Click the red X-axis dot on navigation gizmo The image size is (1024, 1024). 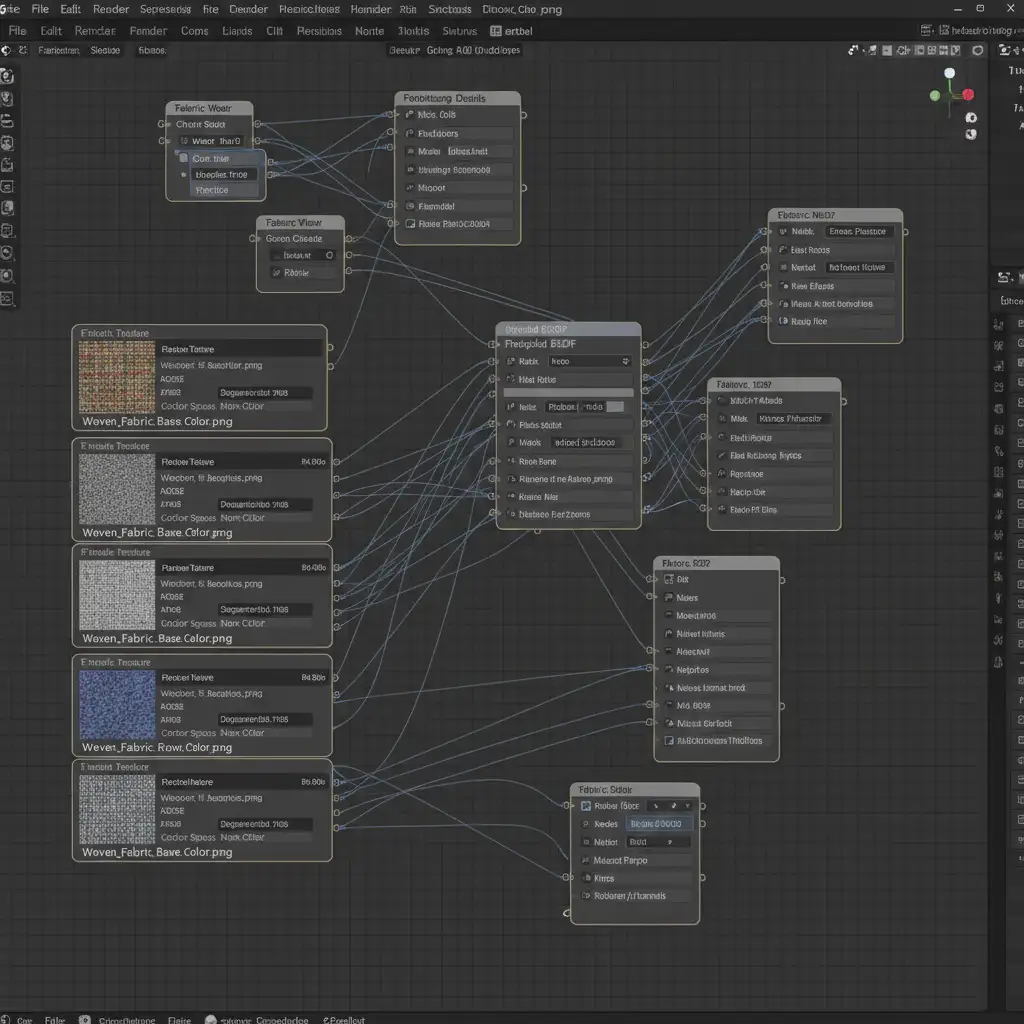[967, 95]
